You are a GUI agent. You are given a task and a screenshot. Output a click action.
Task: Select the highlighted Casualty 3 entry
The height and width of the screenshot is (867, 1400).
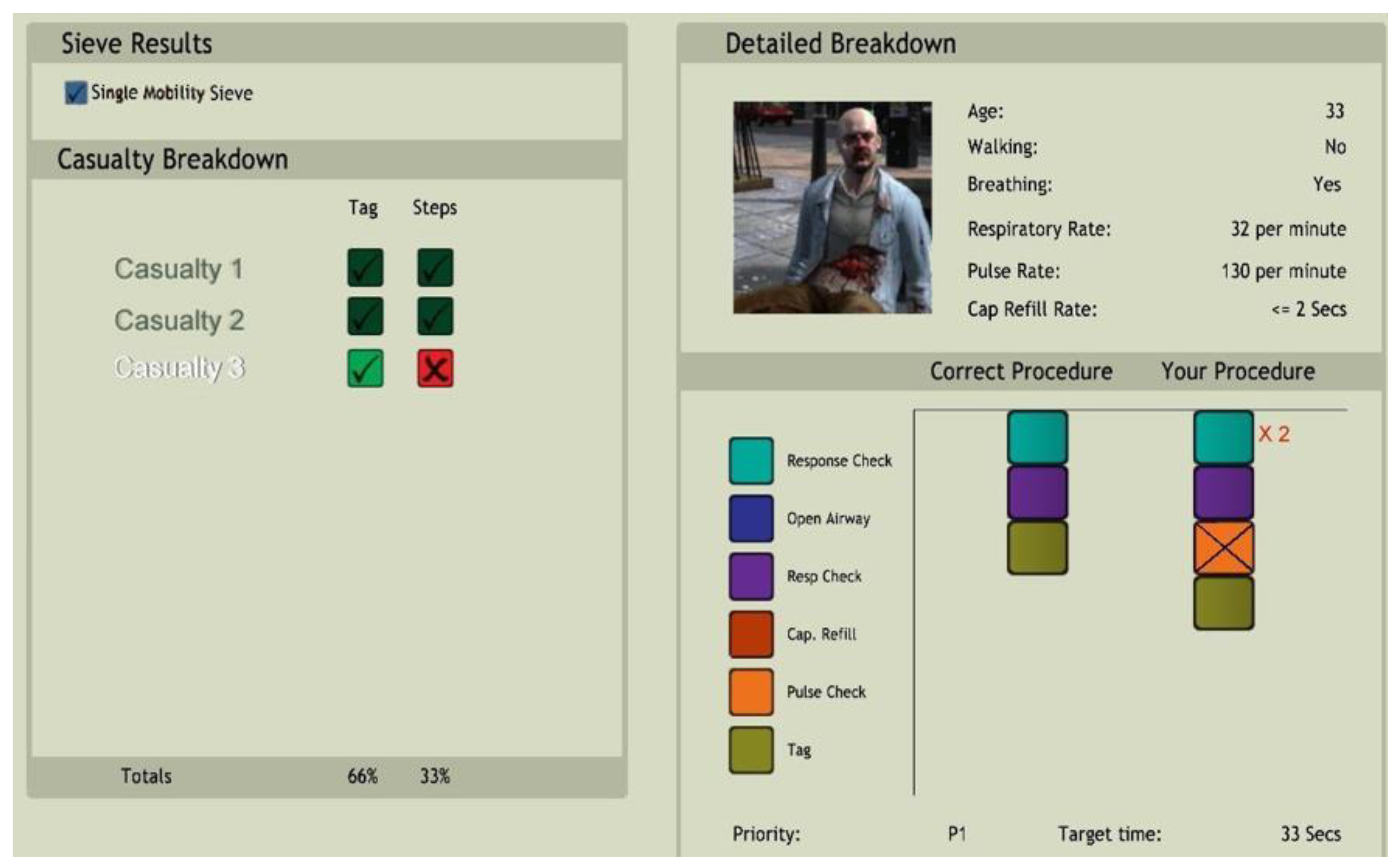click(179, 368)
